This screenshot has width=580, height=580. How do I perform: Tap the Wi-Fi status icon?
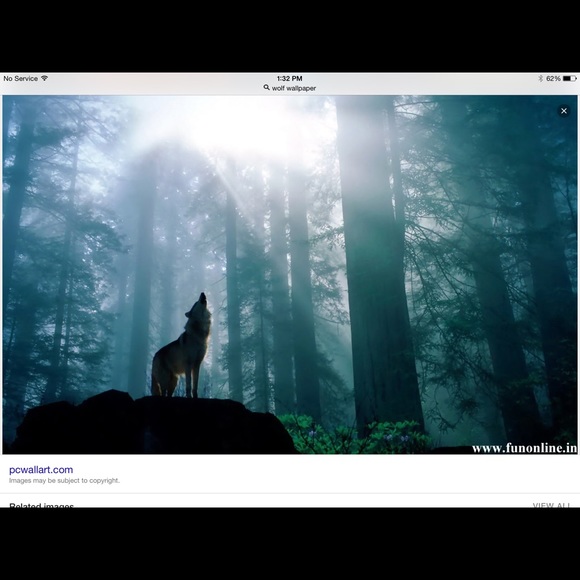point(44,78)
